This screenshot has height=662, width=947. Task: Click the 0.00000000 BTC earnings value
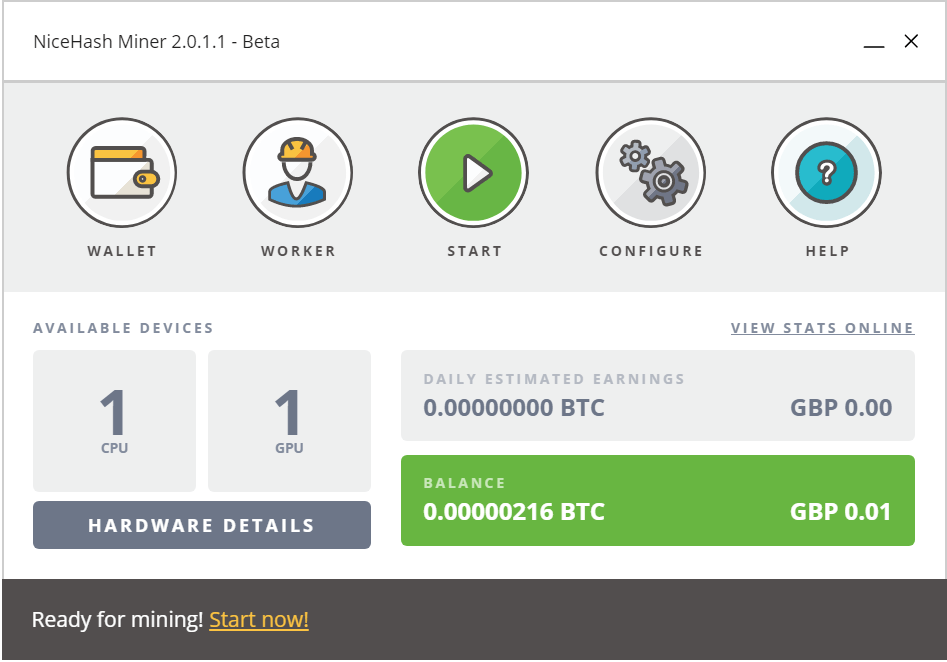click(x=514, y=408)
